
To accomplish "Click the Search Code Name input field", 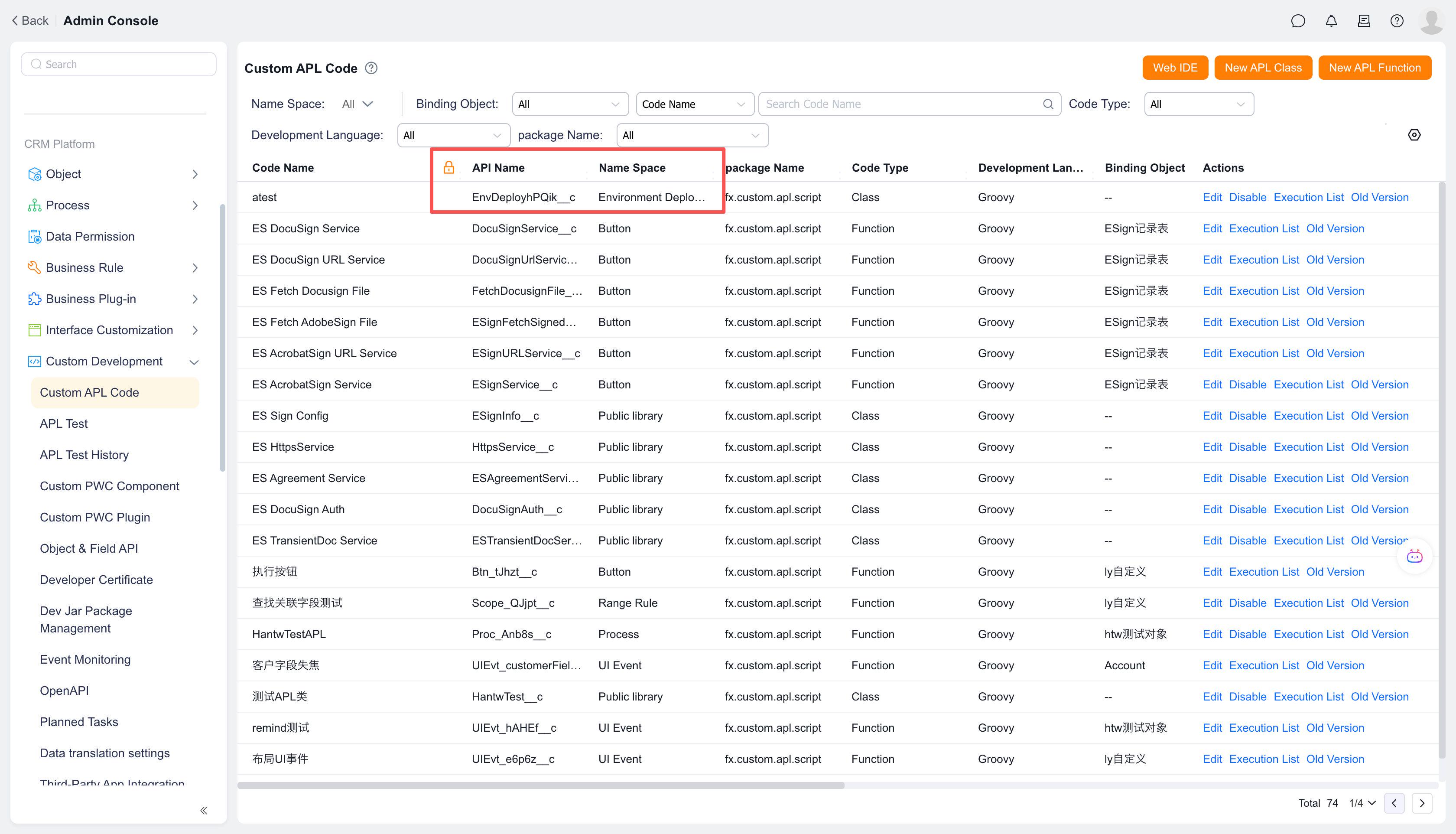I will pyautogui.click(x=902, y=104).
